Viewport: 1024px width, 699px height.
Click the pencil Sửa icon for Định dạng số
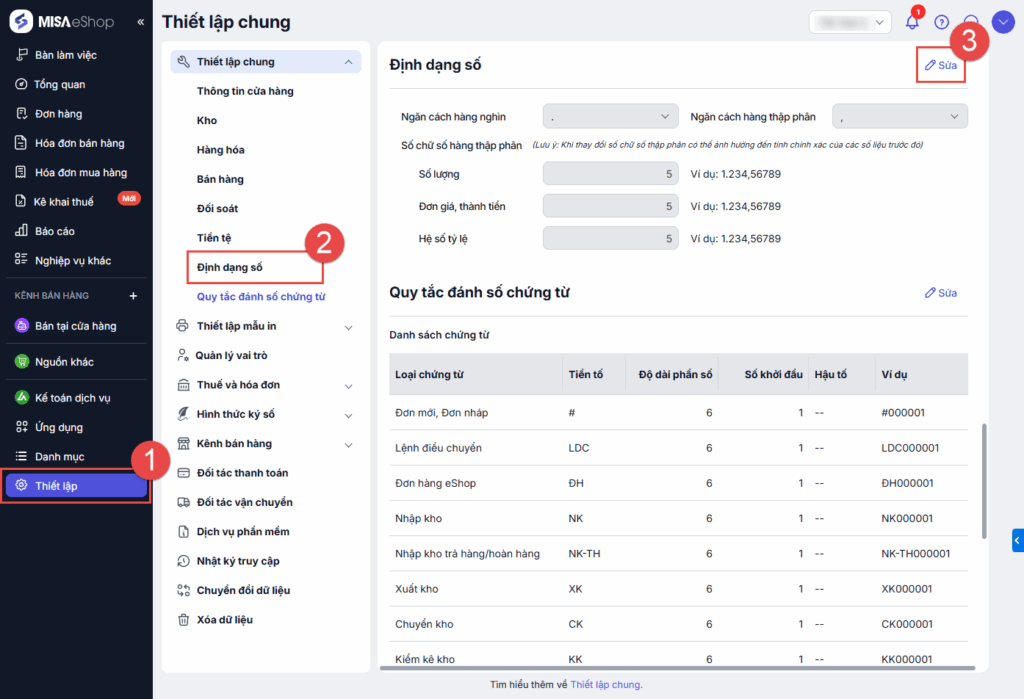(x=931, y=65)
